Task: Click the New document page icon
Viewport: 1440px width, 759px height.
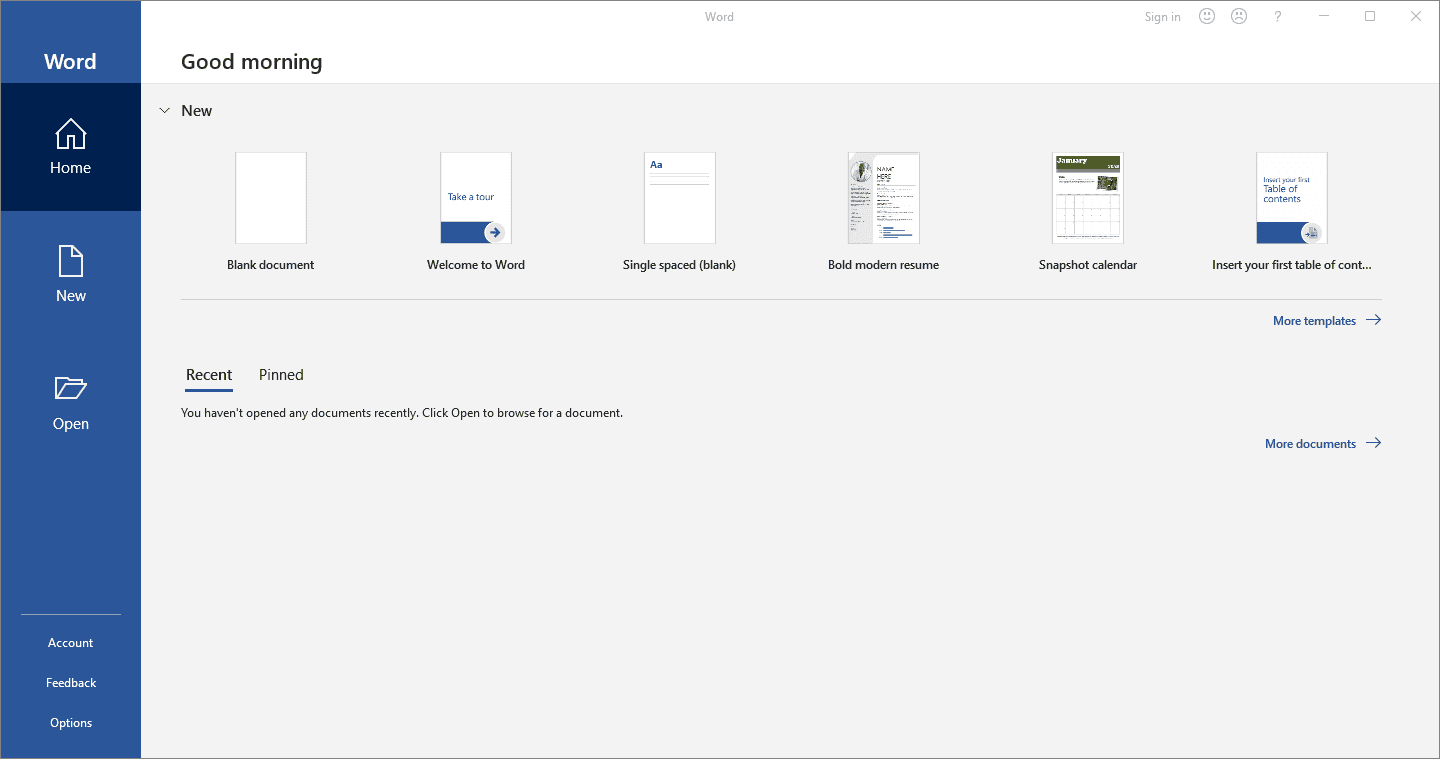Action: tap(70, 262)
